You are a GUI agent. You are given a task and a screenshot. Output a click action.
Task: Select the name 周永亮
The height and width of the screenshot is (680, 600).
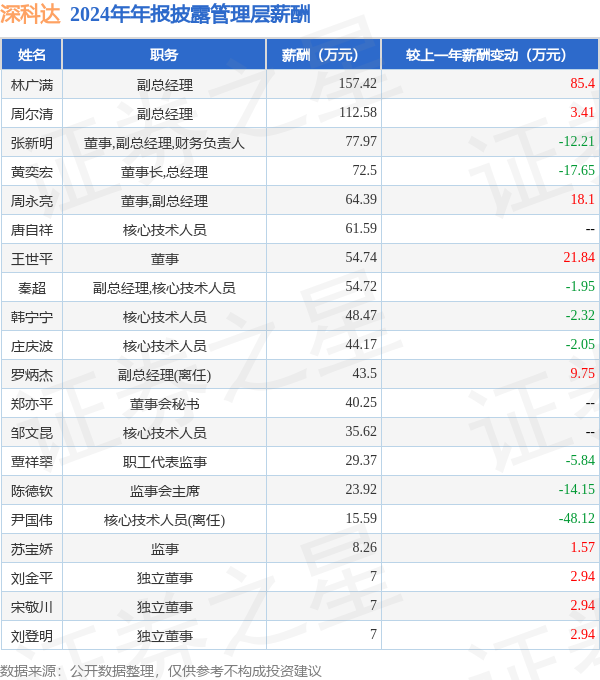point(32,201)
